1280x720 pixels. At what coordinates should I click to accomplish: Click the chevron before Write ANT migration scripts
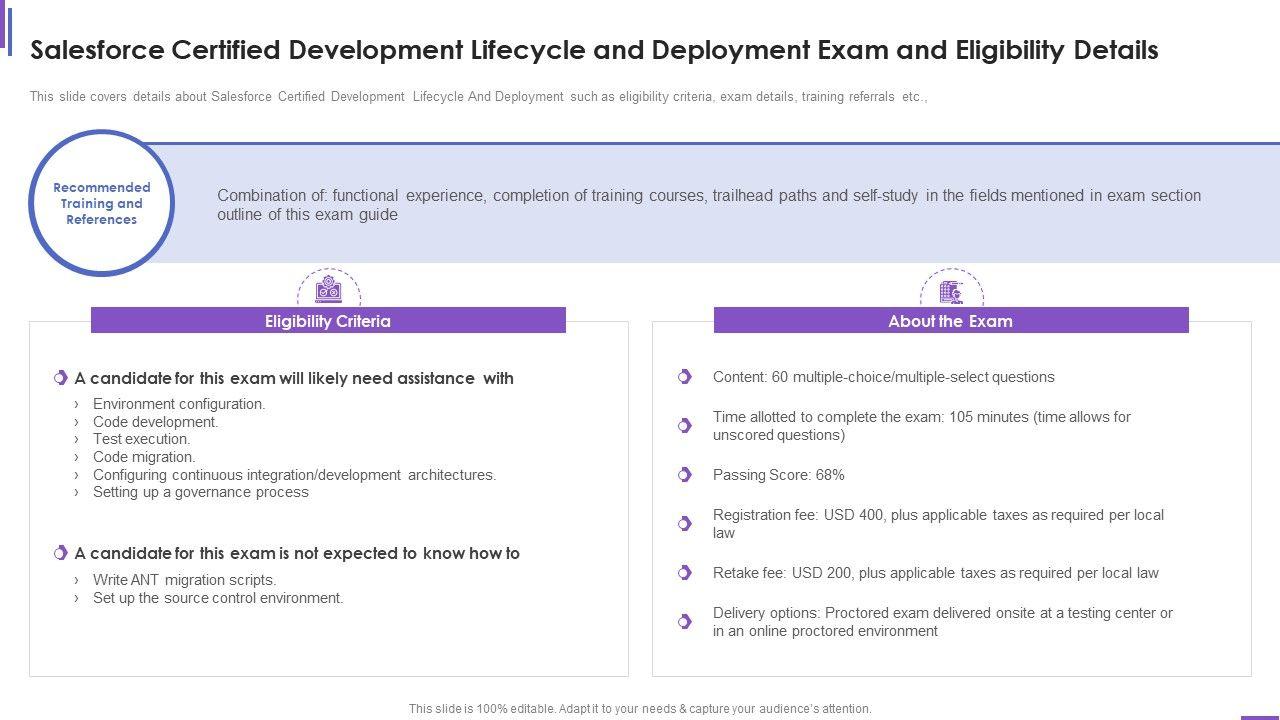(x=76, y=580)
